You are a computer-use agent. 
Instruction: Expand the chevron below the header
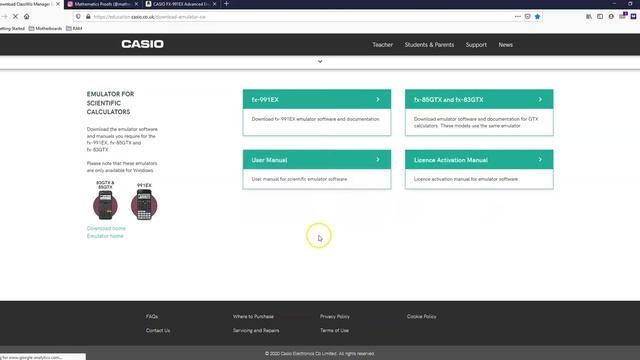pyautogui.click(x=320, y=62)
